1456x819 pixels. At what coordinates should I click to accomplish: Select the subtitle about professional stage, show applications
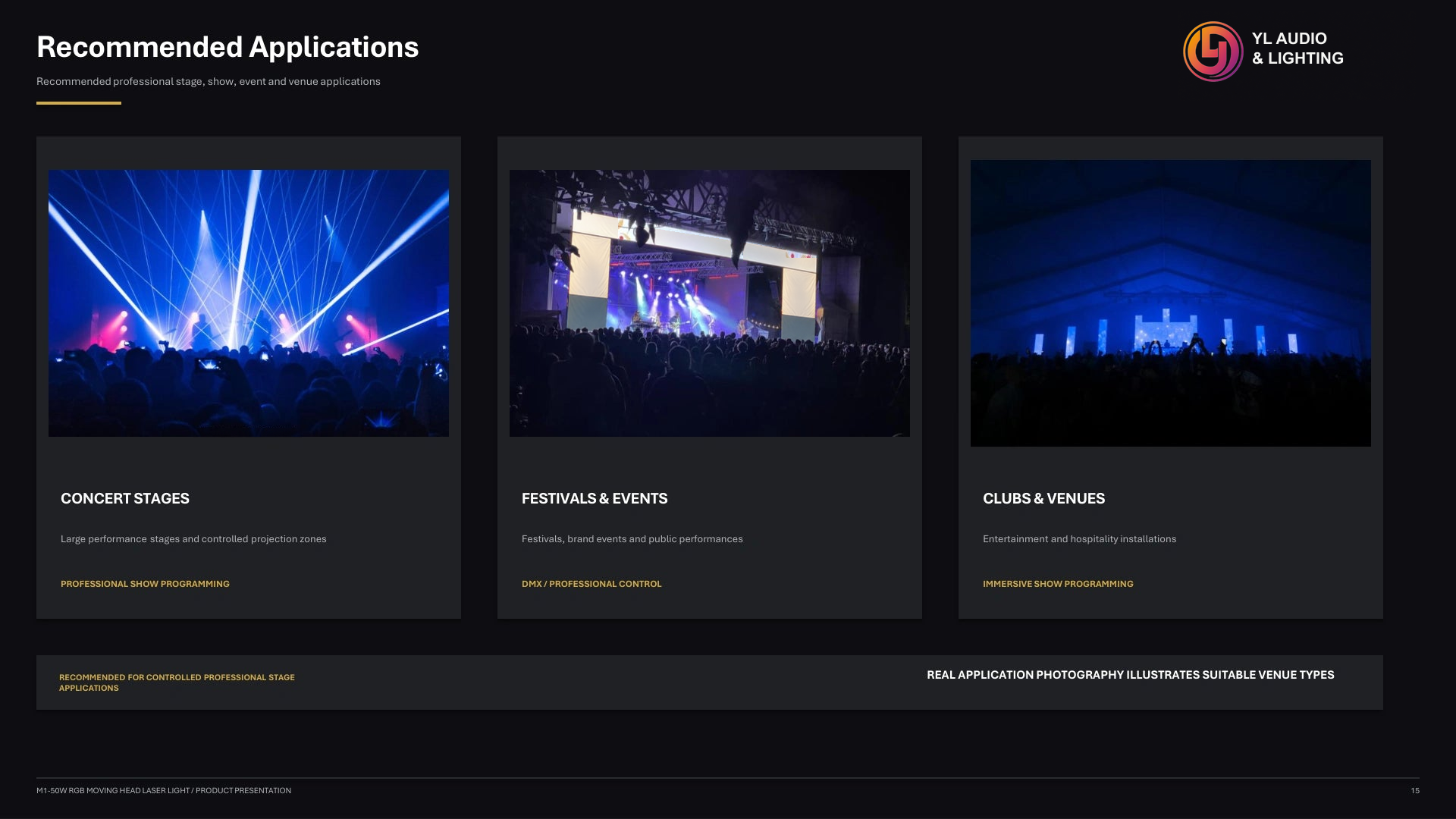[209, 81]
